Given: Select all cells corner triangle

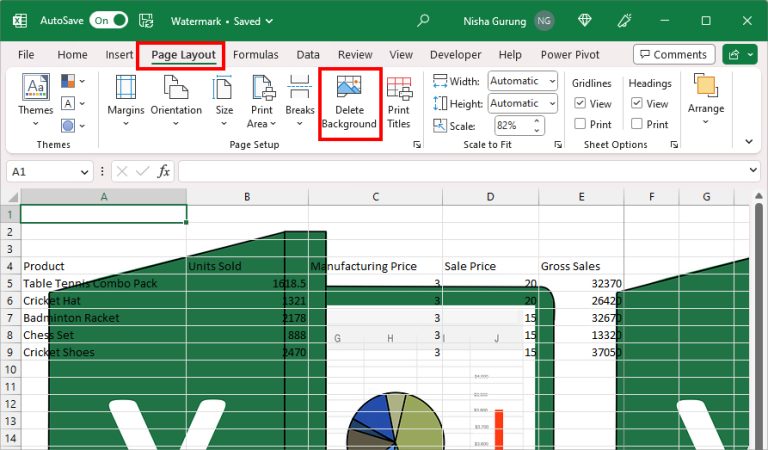Looking at the screenshot, I should coord(13,197).
